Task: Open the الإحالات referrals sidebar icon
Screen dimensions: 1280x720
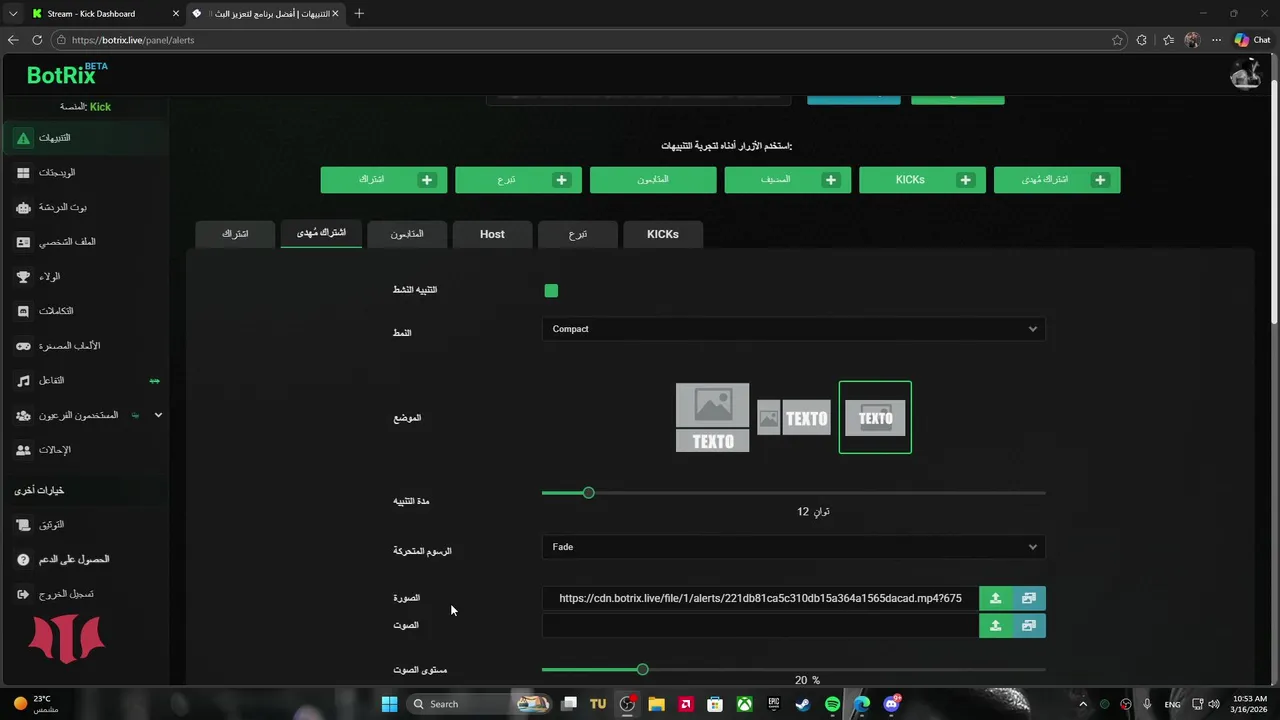Action: click(23, 450)
